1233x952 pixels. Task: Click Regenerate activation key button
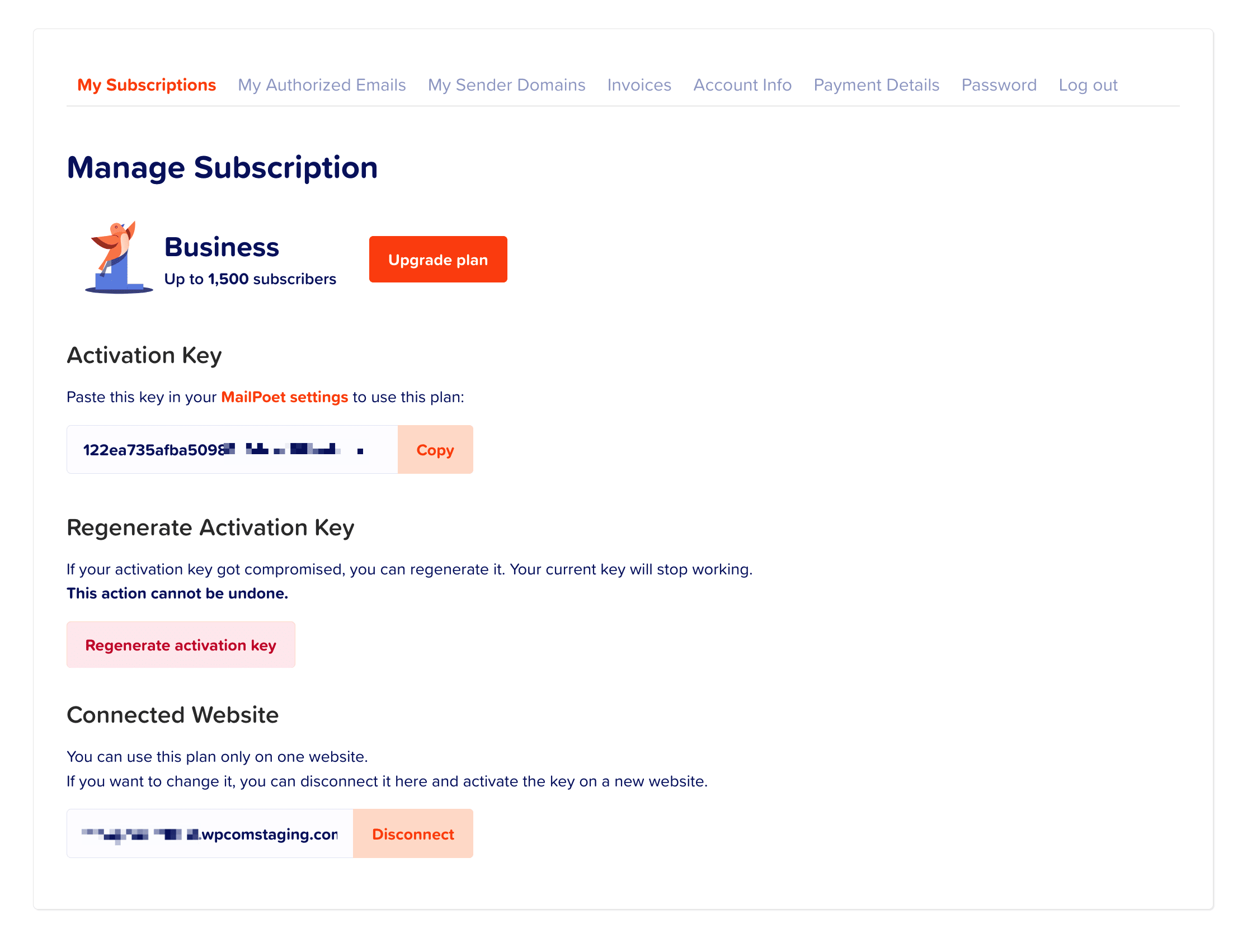tap(181, 645)
